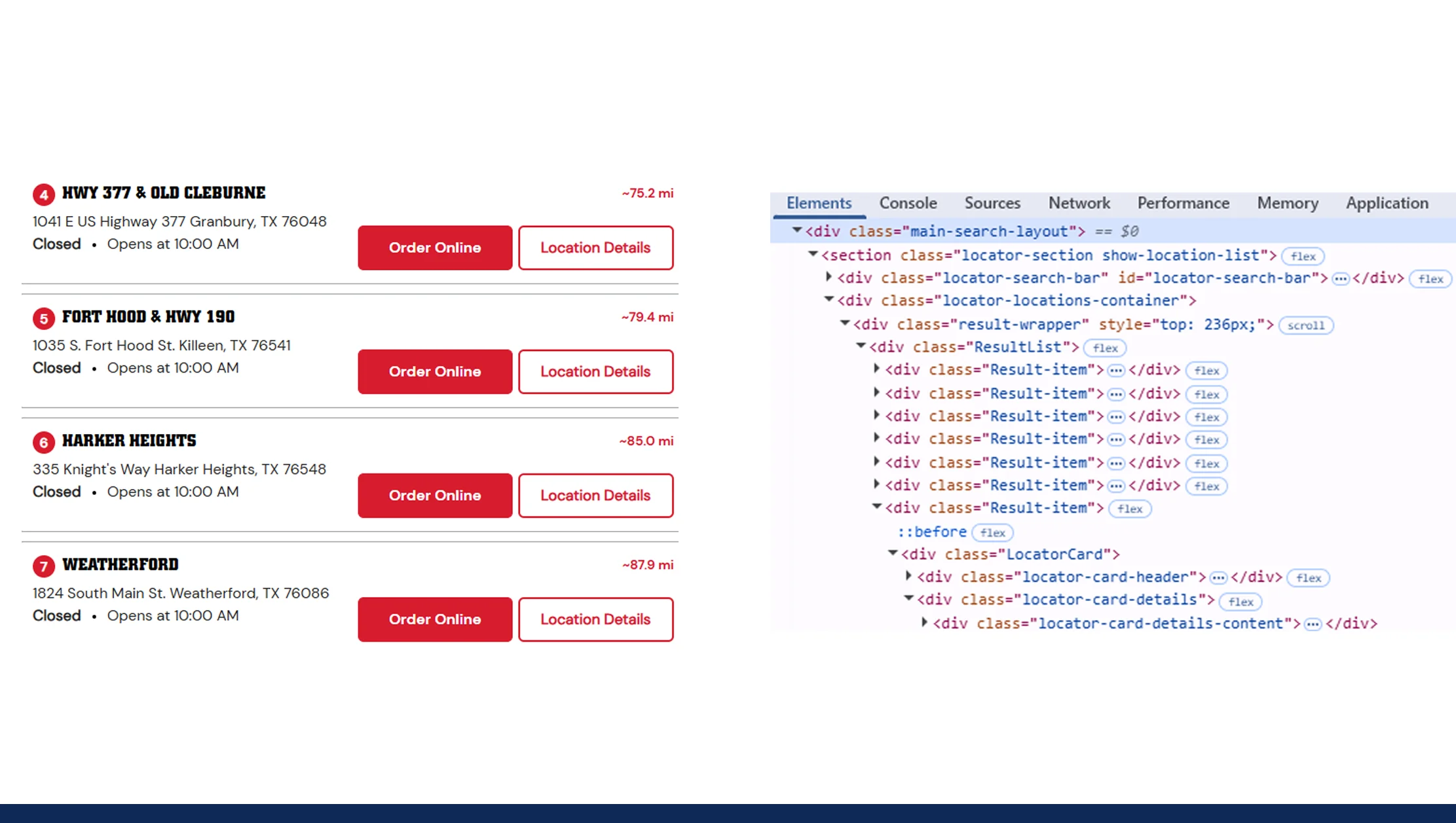
Task: Open the Network tab
Action: pos(1079,203)
